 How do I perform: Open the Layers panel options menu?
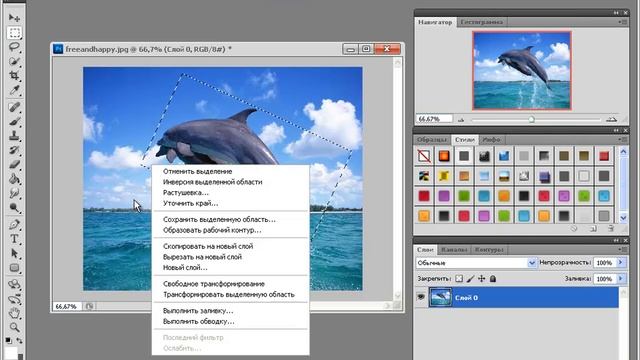pyautogui.click(x=623, y=249)
